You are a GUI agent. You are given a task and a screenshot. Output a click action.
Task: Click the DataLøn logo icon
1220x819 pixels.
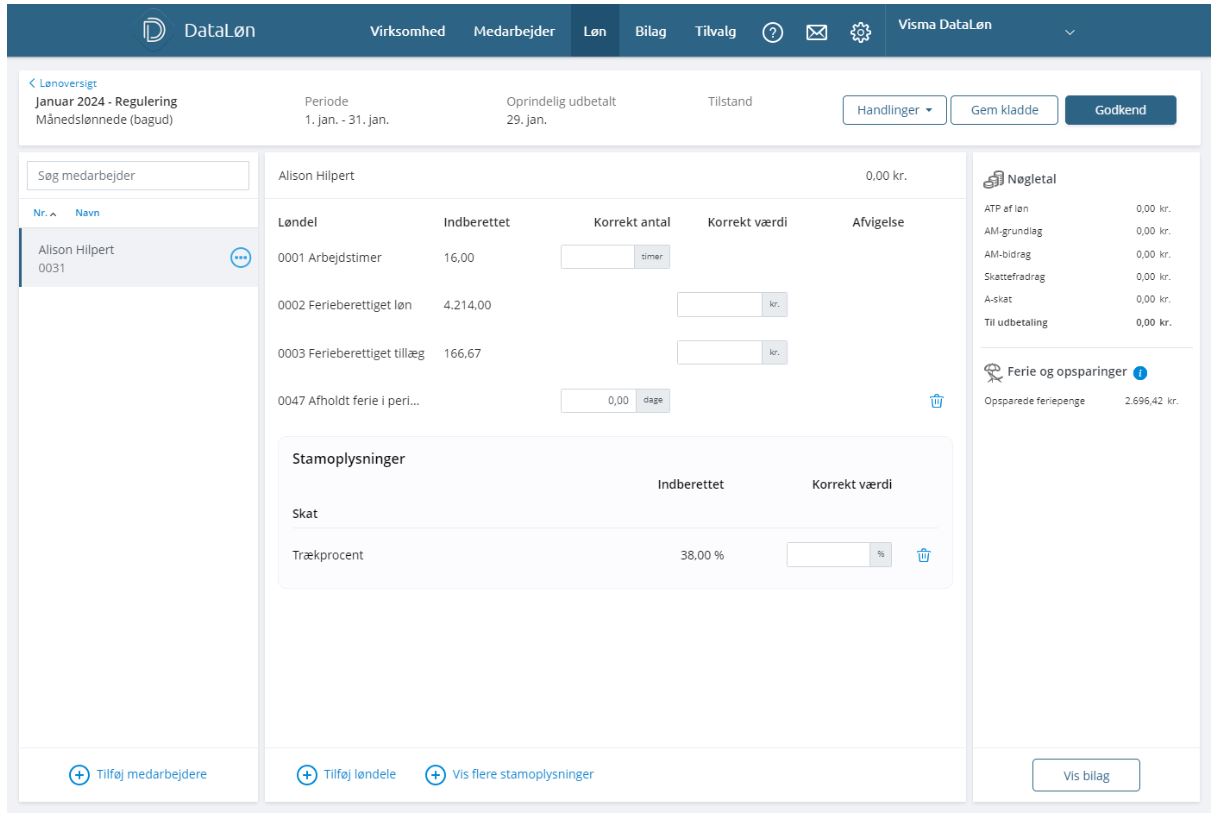156,30
